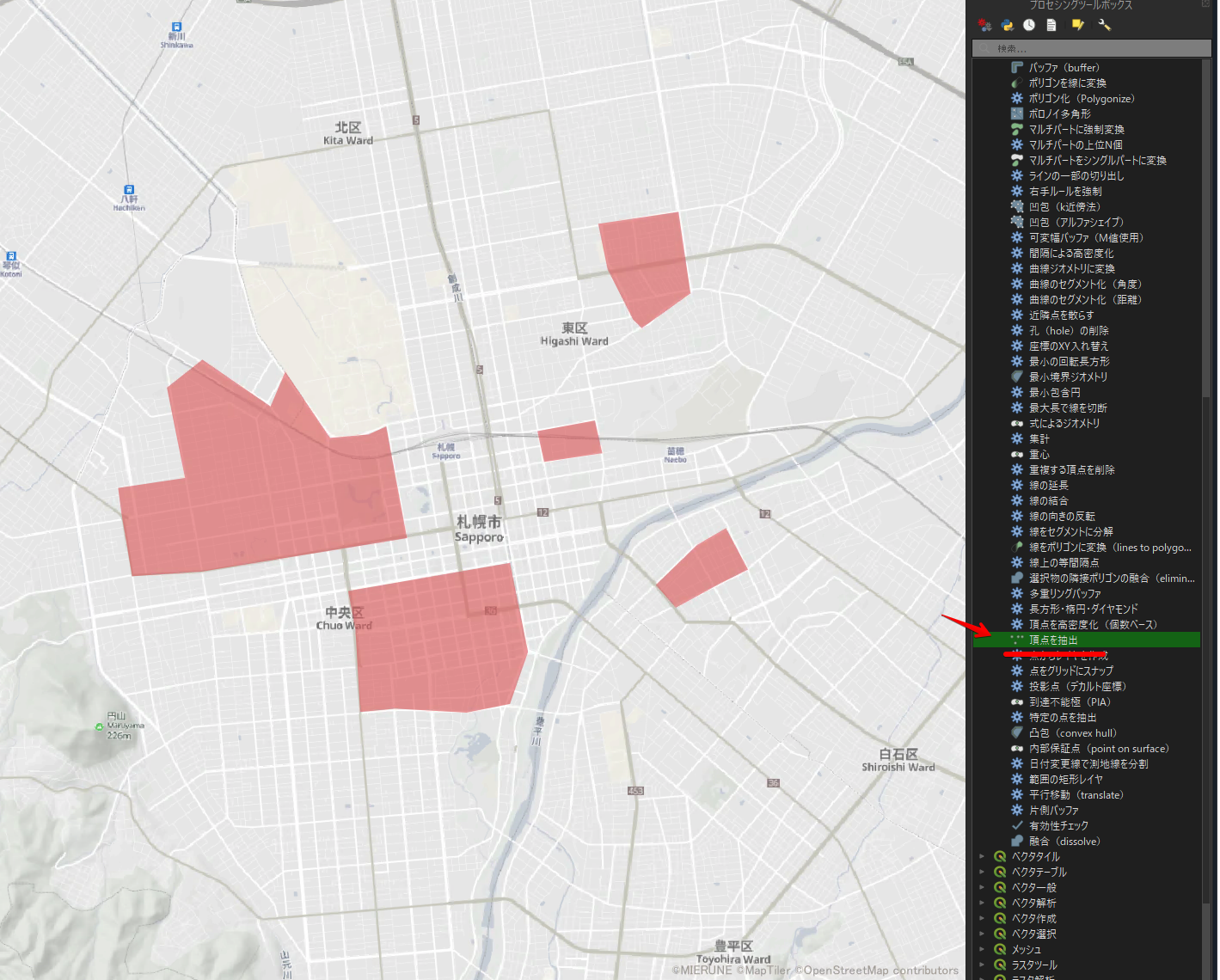The height and width of the screenshot is (980, 1220).
Task: Select ポリゴン化 (Polygonize) algorithm
Action: point(1082,99)
